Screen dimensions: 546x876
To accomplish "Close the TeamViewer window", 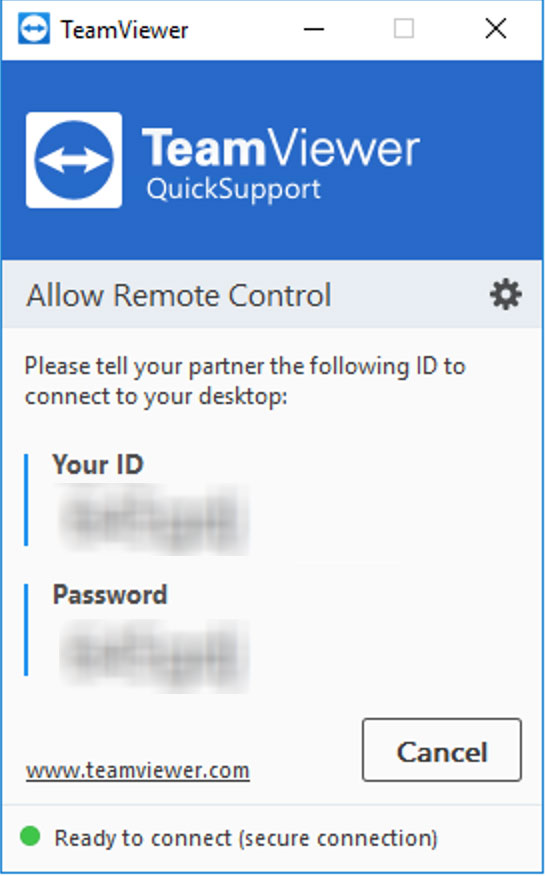I will point(496,29).
